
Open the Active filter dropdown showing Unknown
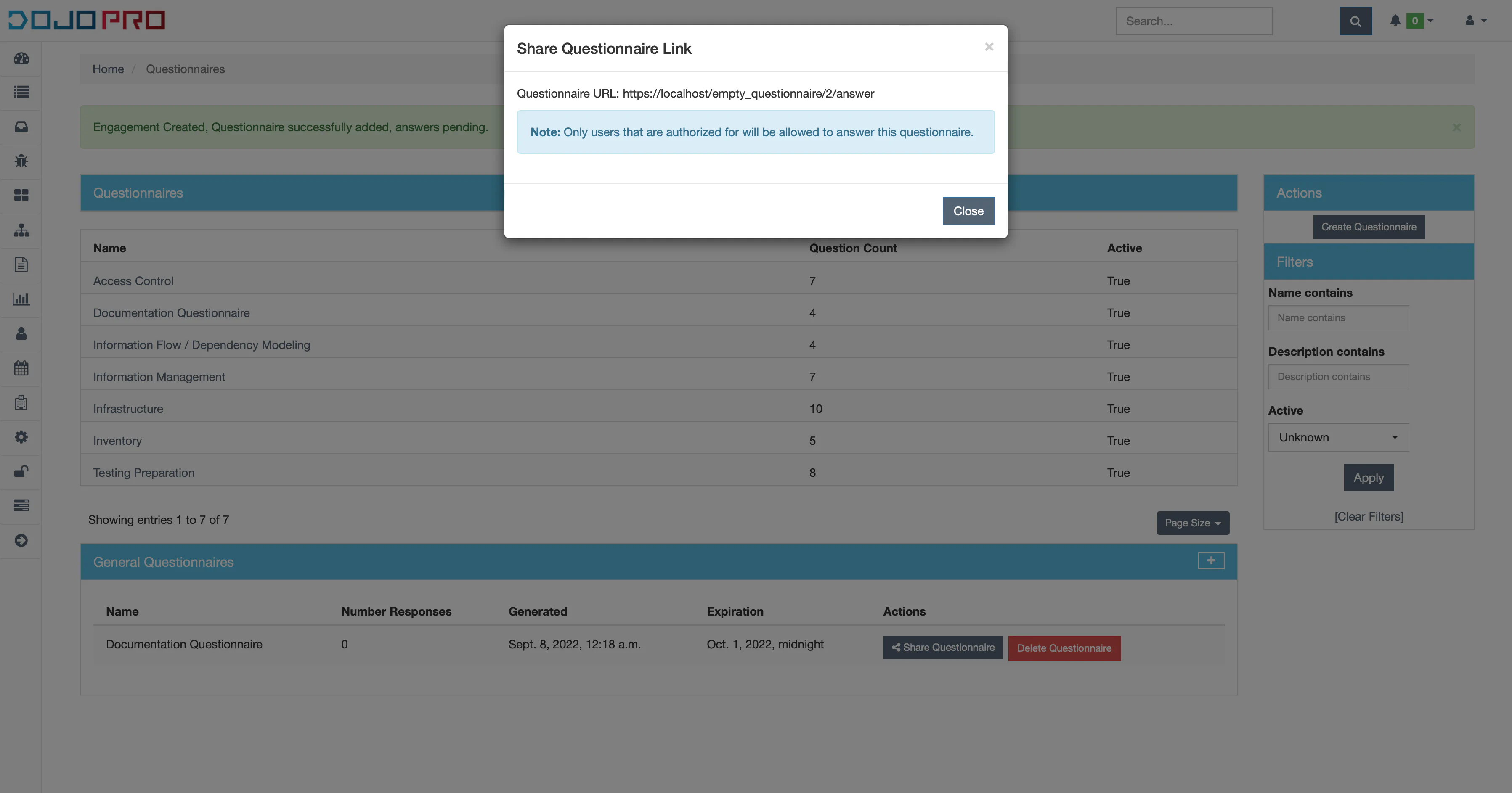point(1338,437)
